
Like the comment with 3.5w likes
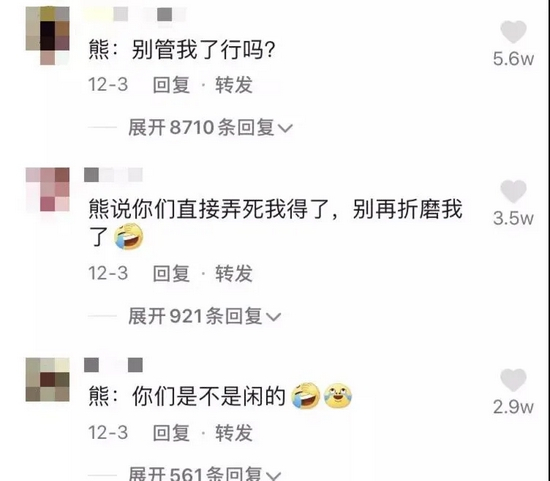[513, 191]
